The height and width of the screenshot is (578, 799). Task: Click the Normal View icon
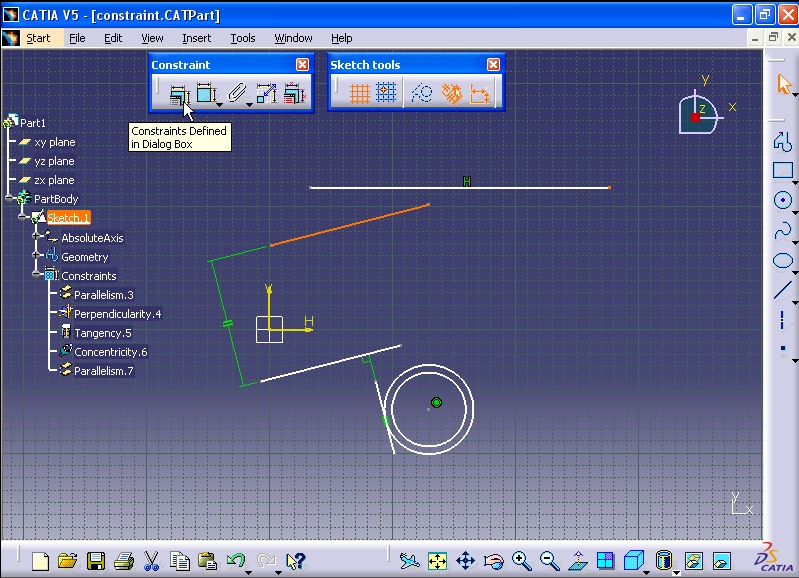coord(578,561)
